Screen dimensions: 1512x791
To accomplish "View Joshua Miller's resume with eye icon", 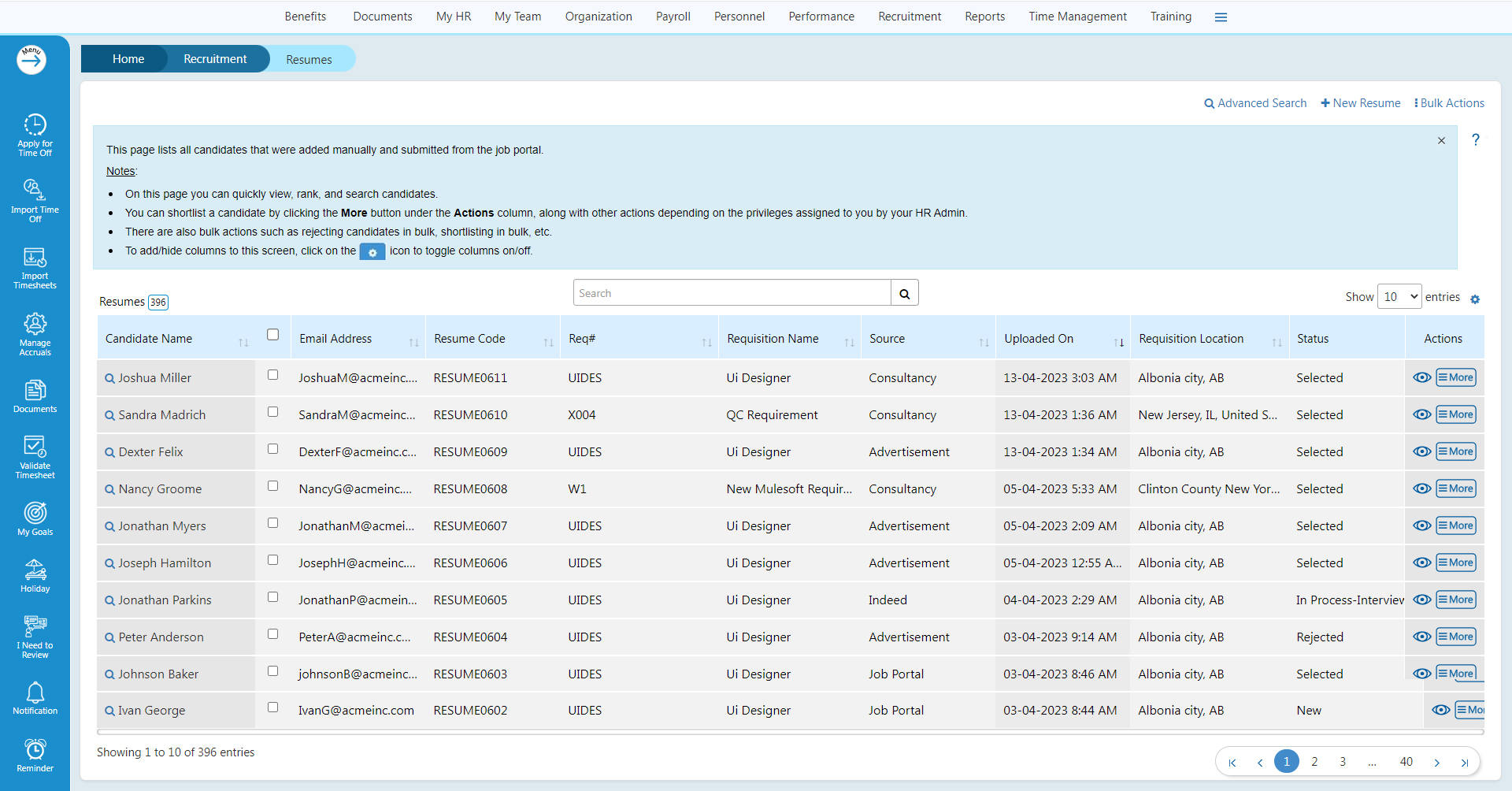I will tap(1421, 377).
